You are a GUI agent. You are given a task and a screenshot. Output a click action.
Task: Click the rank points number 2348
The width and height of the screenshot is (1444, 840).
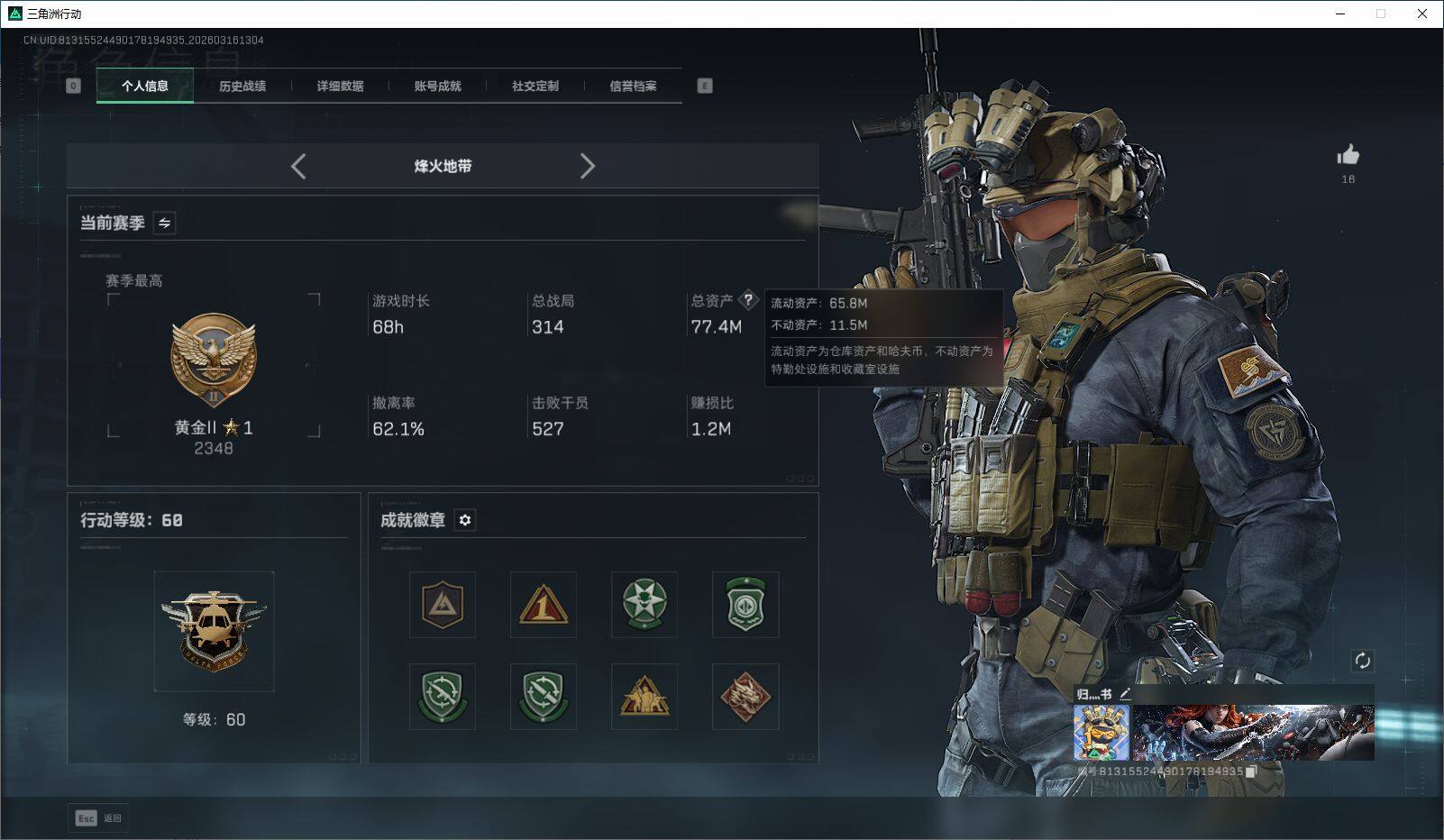(214, 448)
